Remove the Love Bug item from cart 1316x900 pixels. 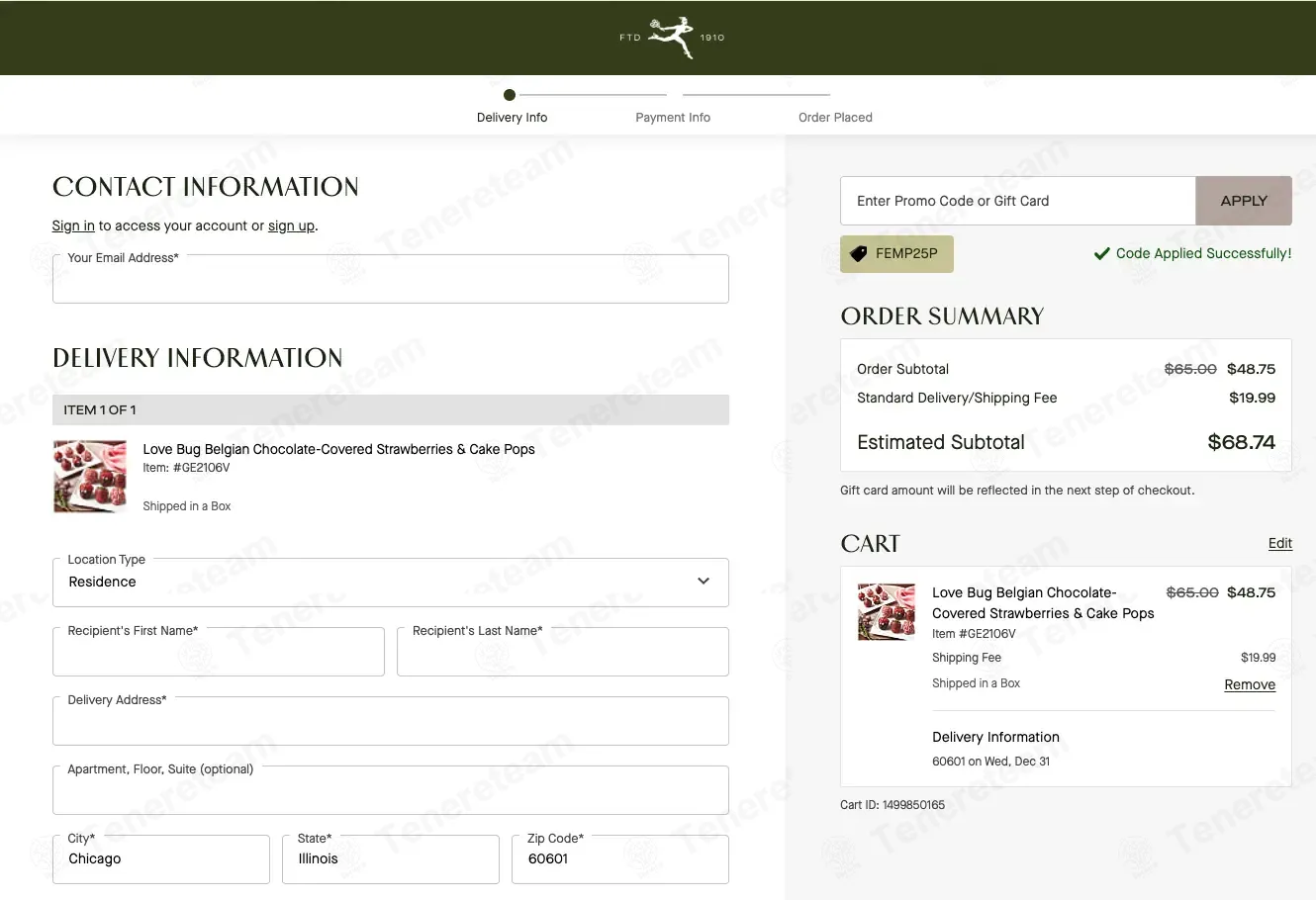click(1249, 684)
